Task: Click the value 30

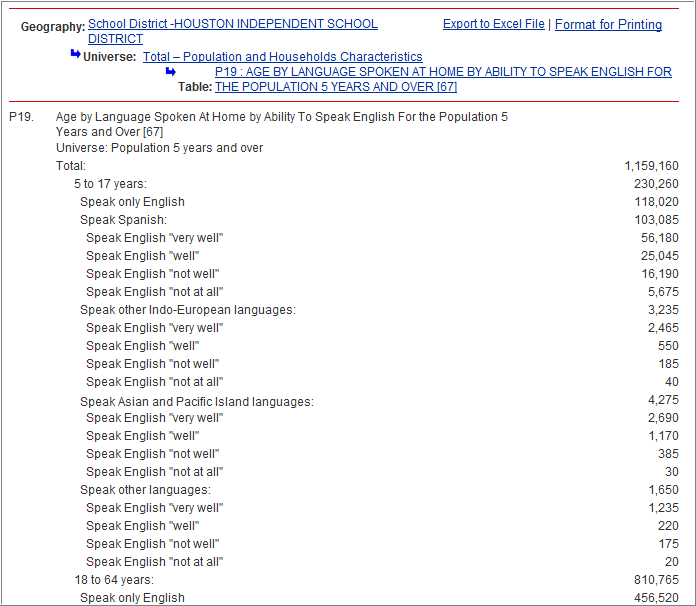Action: 672,472
